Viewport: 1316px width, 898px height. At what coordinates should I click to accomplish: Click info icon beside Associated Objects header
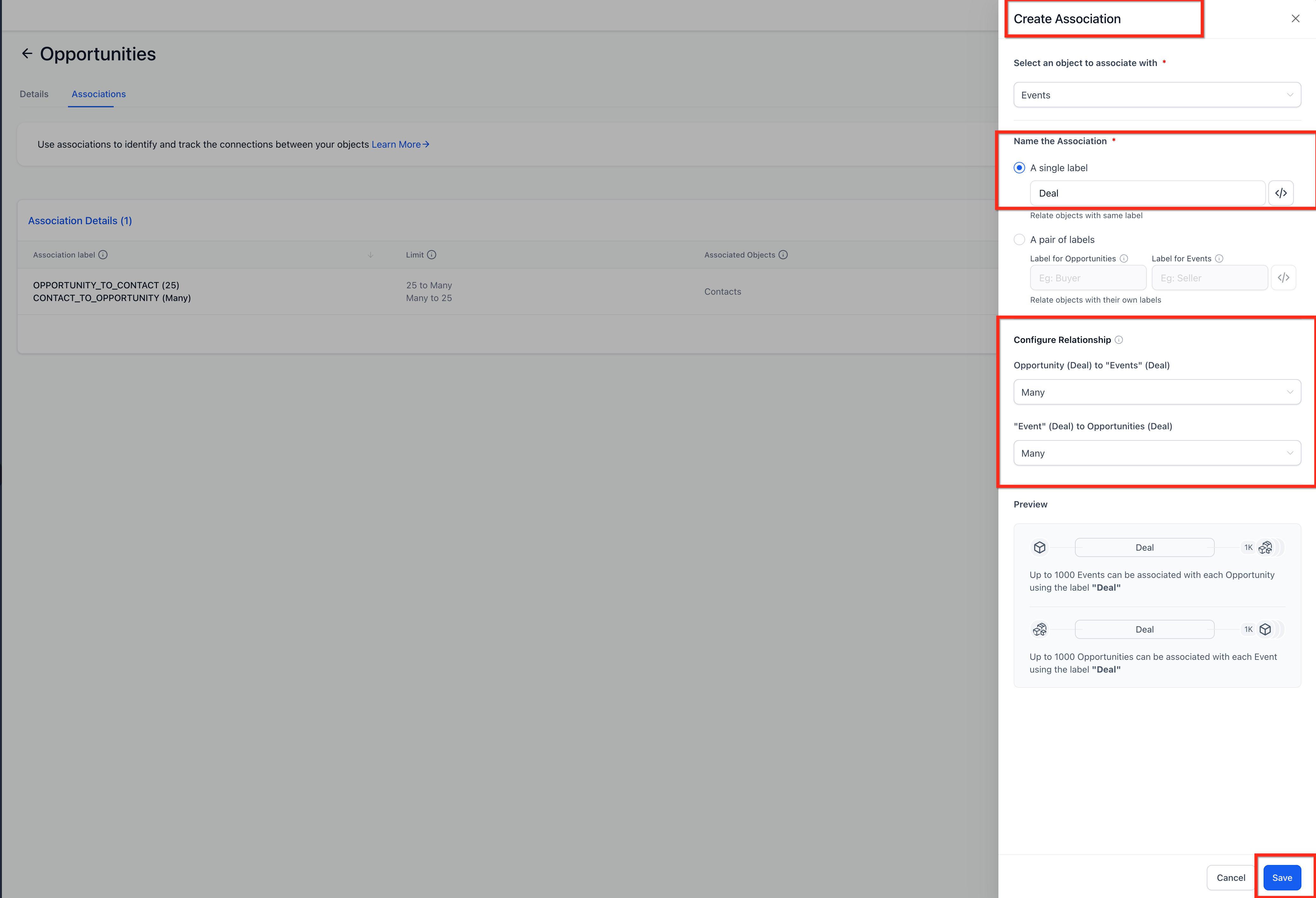[783, 255]
